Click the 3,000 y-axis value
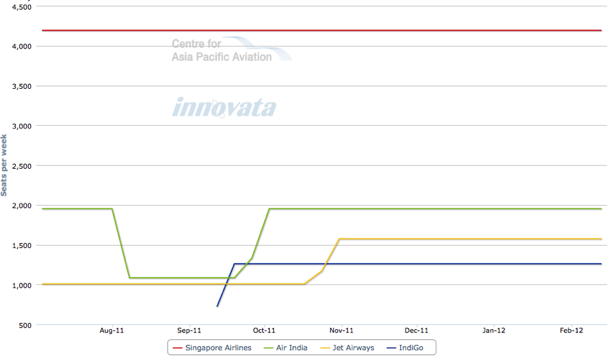This screenshot has width=610, height=360. [x=21, y=126]
